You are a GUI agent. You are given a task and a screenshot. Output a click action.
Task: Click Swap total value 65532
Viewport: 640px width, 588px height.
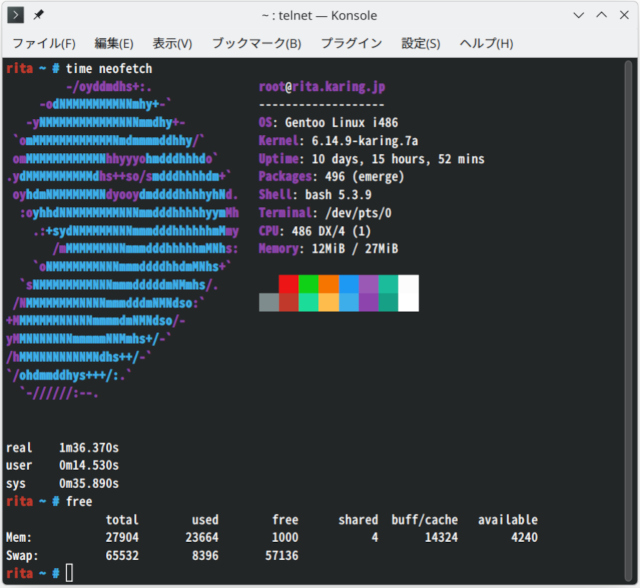(x=122, y=555)
